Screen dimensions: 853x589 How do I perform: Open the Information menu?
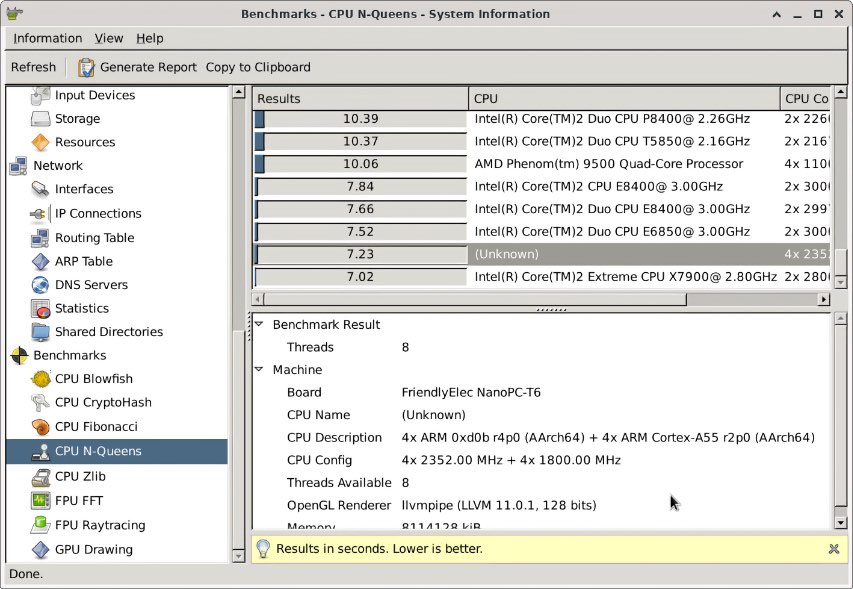(48, 38)
